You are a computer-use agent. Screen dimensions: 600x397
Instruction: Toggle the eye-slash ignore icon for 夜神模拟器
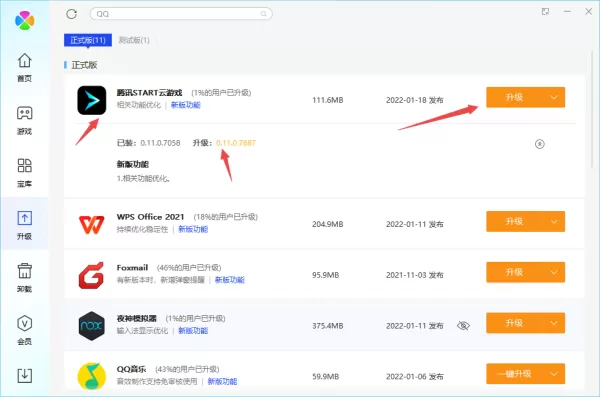point(463,326)
